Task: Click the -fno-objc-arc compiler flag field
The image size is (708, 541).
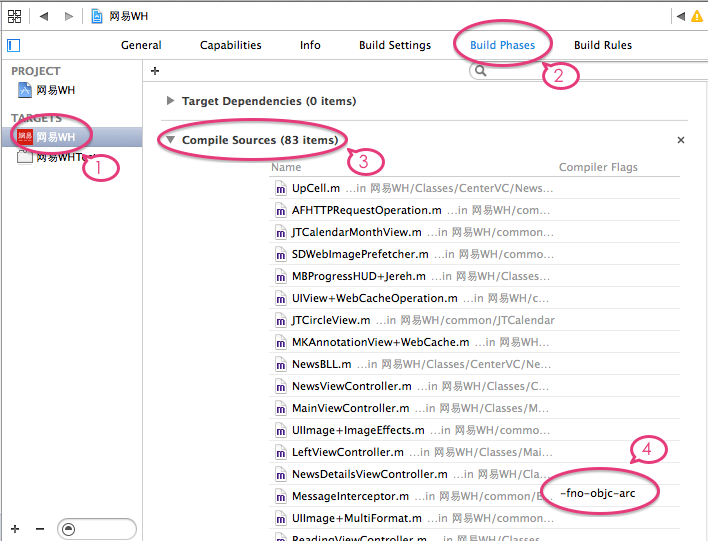Action: point(597,493)
